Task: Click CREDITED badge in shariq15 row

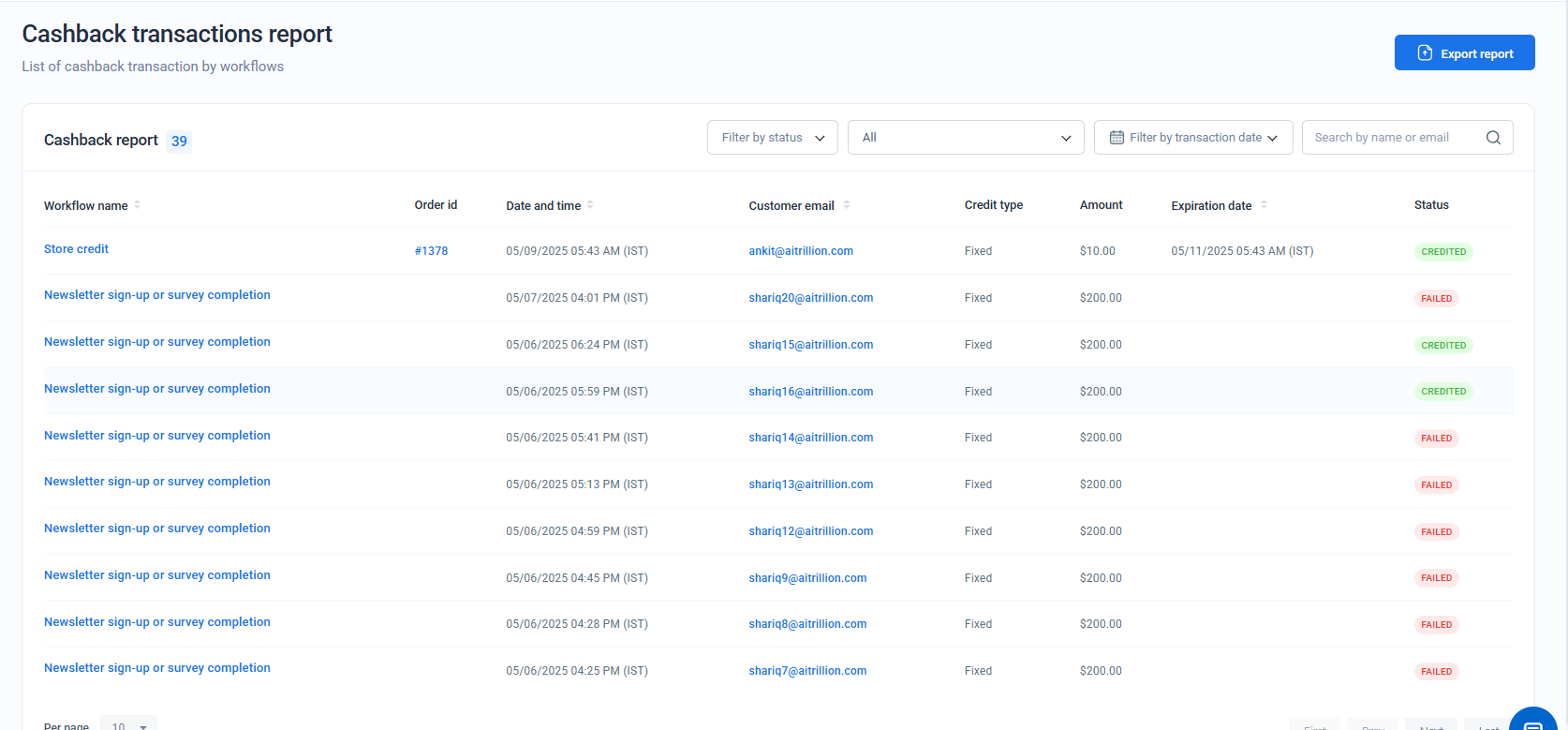Action: point(1443,345)
